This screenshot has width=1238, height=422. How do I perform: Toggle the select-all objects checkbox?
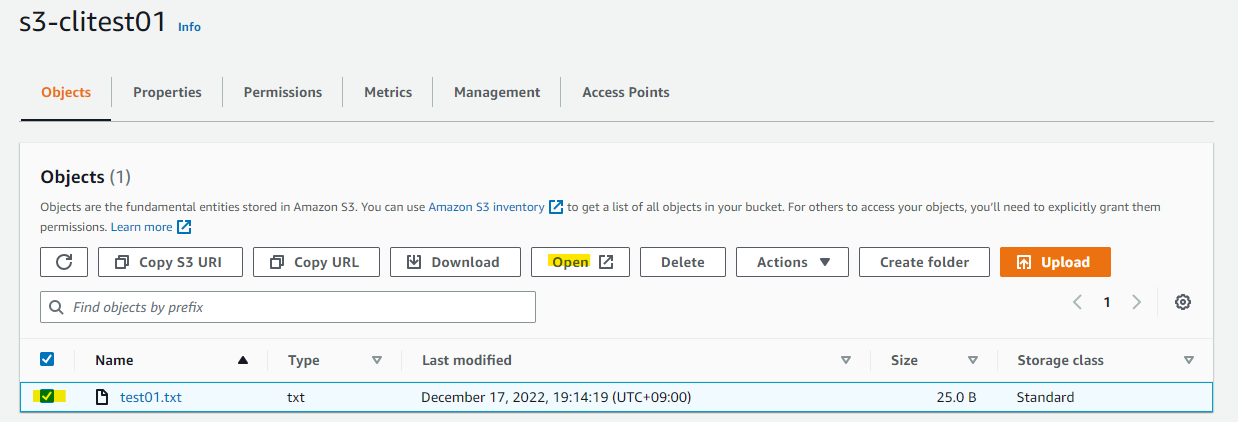[47, 359]
